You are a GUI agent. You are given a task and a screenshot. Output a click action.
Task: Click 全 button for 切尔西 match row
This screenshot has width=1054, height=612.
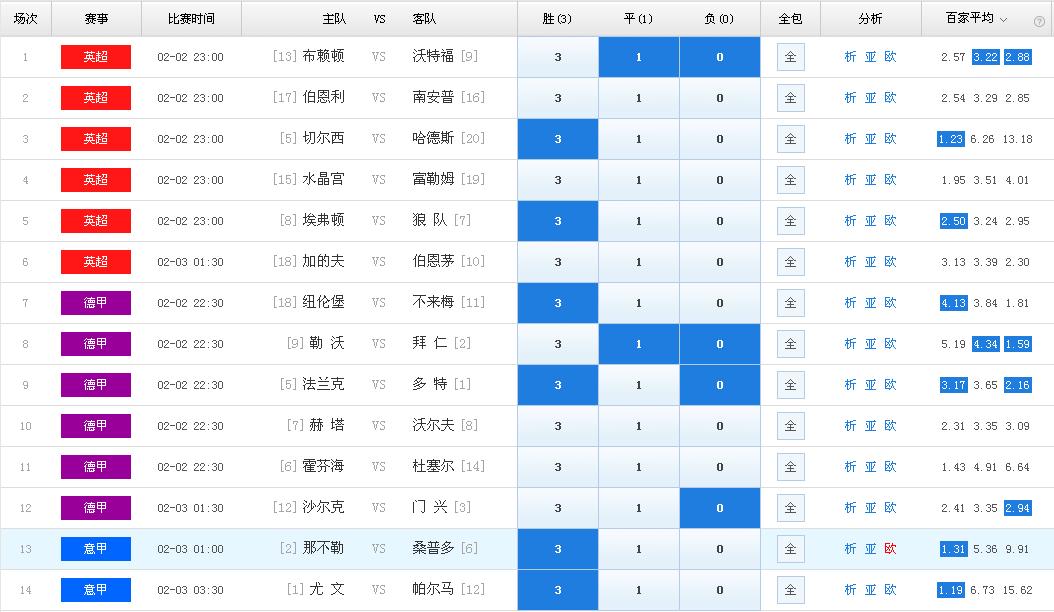(790, 139)
